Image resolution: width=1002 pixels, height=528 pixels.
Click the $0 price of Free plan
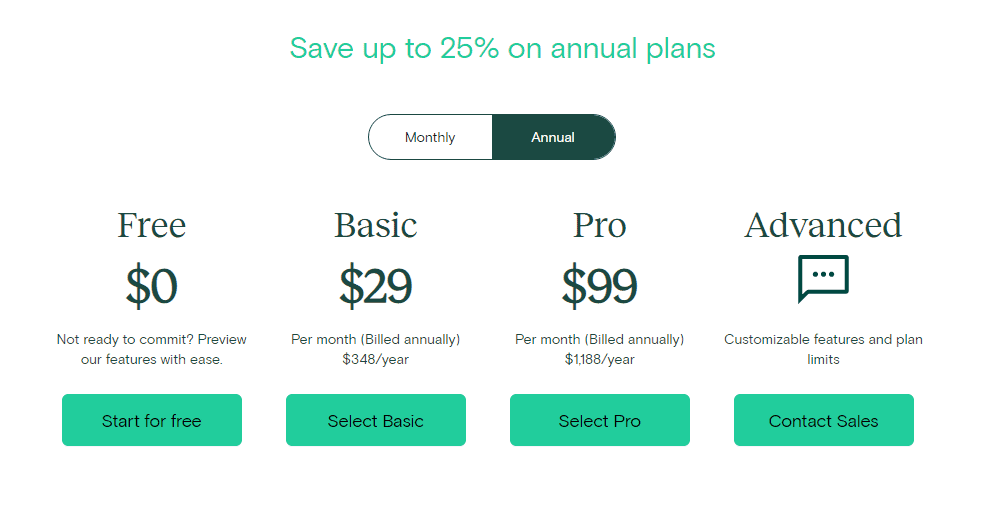pos(152,286)
